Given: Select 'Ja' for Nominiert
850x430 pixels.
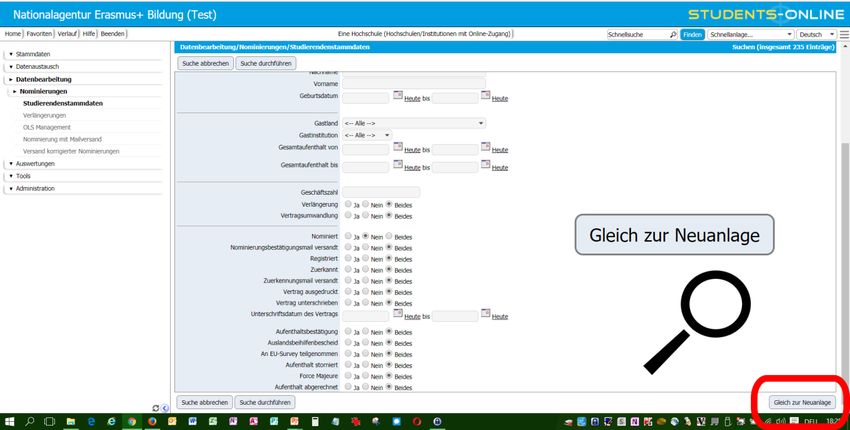Looking at the screenshot, I should click(348, 237).
